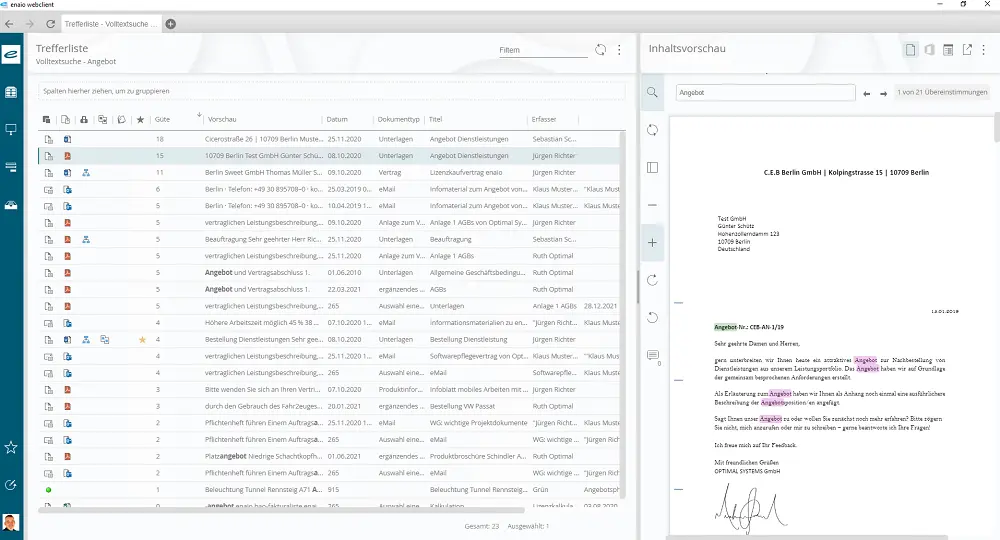Open the monitor/desktop icon in the sidebar
Viewport: 1000px width, 540px height.
(11, 129)
